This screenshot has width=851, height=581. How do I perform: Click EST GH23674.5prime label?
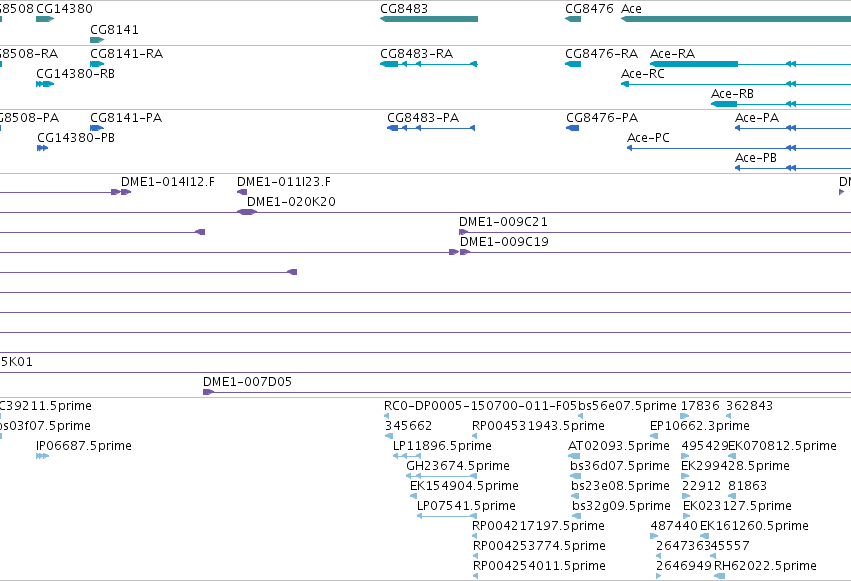coord(458,466)
